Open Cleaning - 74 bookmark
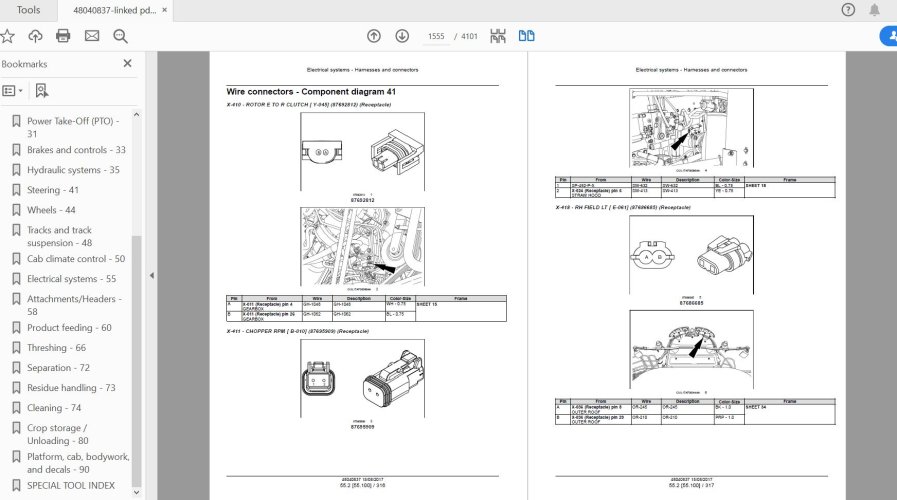Screen dimensions: 897x500 click(x=54, y=408)
